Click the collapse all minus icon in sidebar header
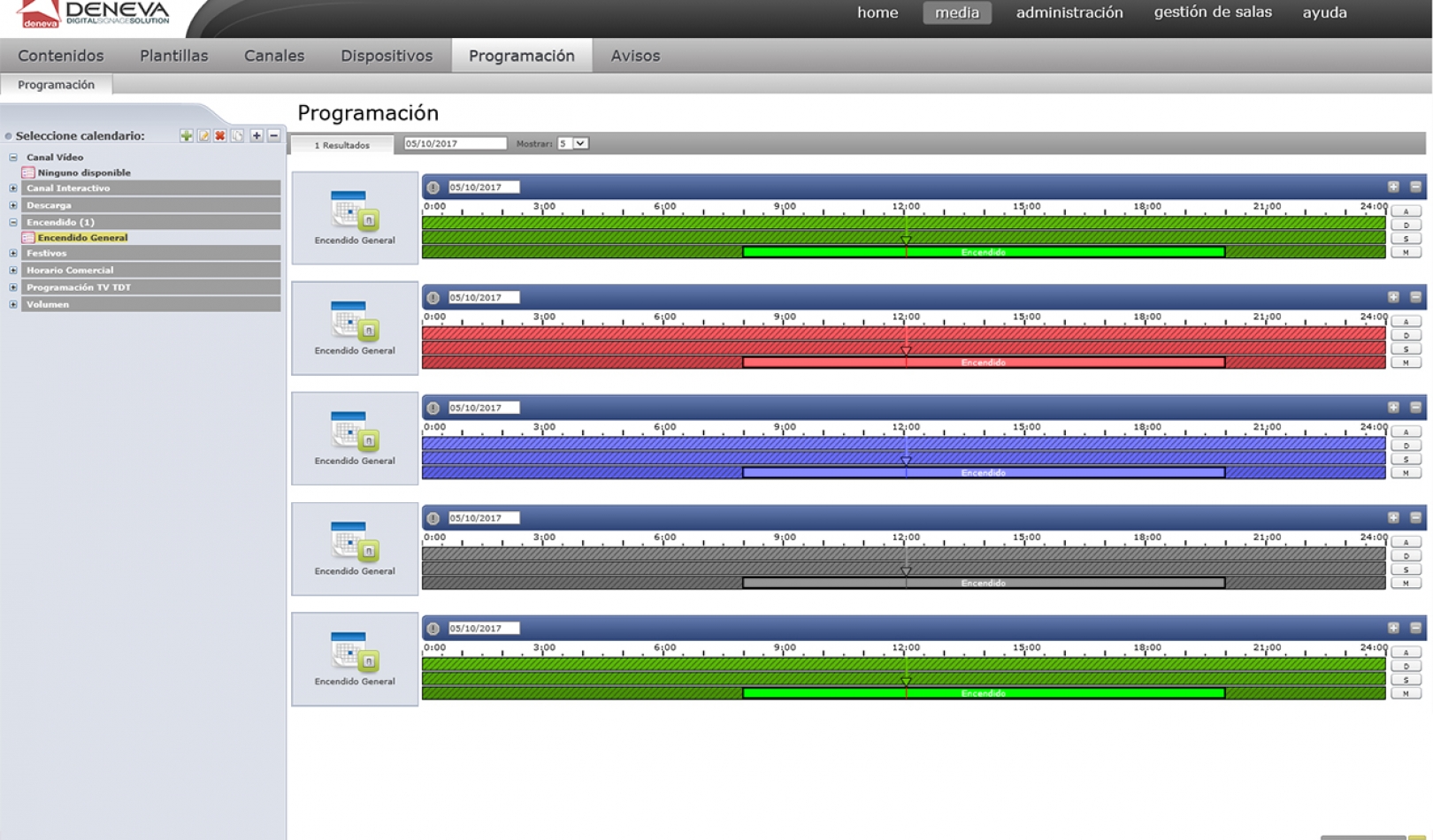The width and height of the screenshot is (1433, 840). tap(274, 135)
